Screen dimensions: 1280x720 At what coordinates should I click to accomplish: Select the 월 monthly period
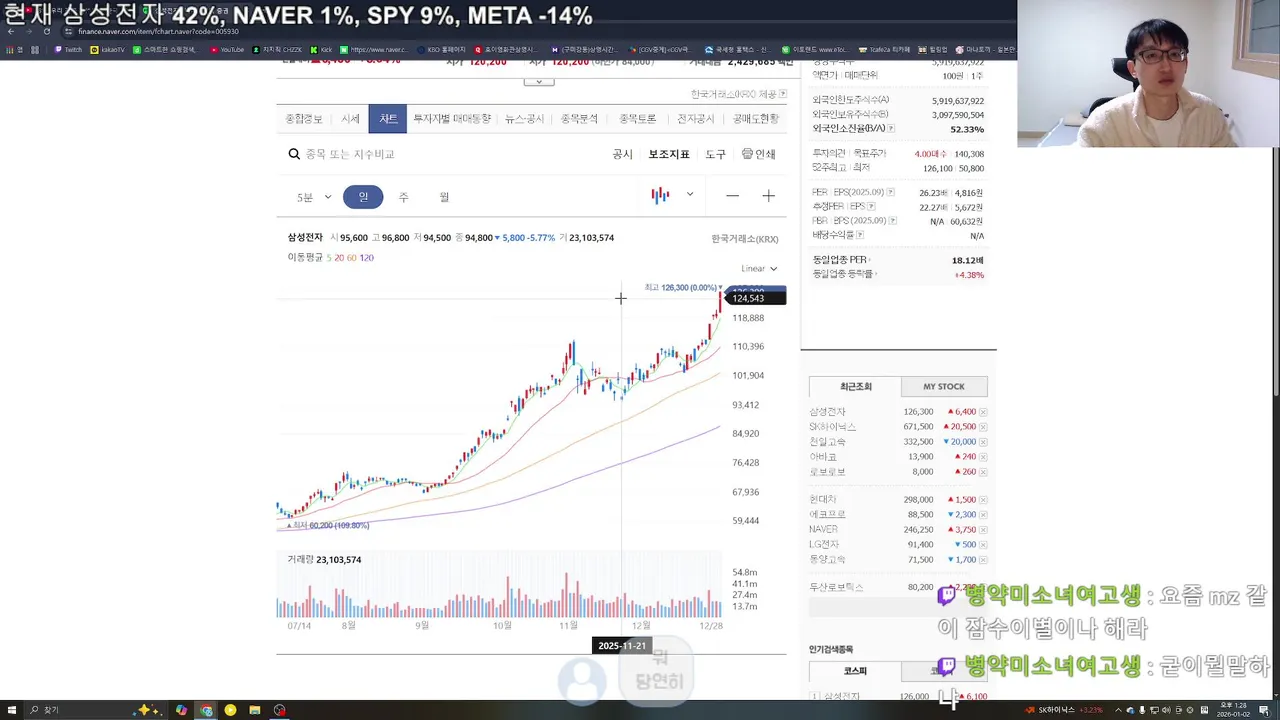click(444, 197)
